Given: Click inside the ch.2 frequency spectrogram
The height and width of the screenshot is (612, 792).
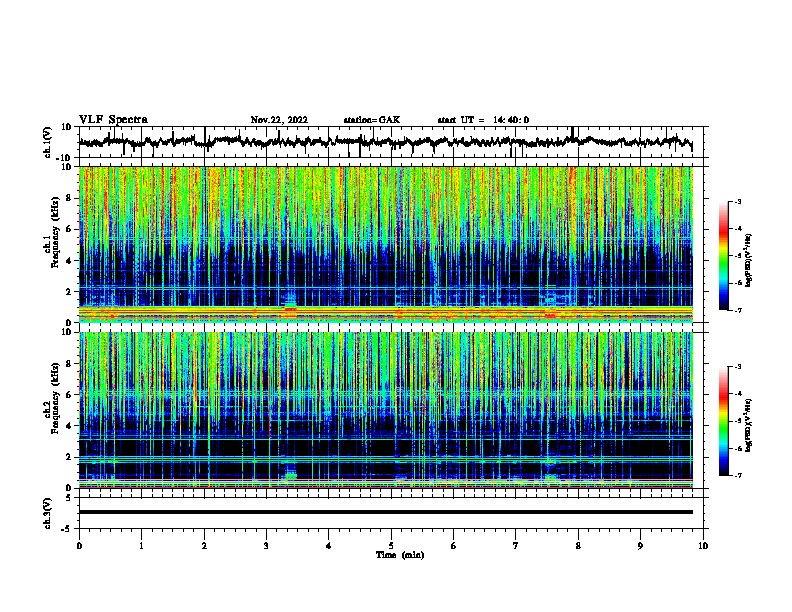Looking at the screenshot, I should point(385,410).
